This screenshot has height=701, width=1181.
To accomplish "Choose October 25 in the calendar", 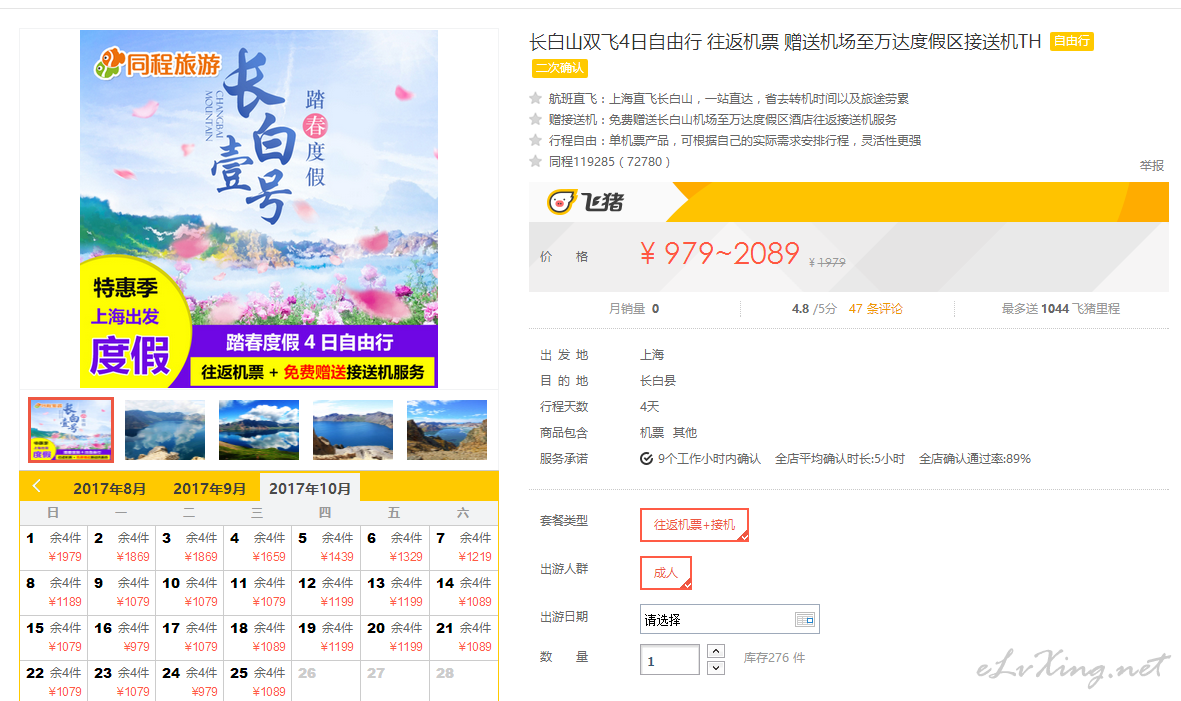I will [x=258, y=681].
